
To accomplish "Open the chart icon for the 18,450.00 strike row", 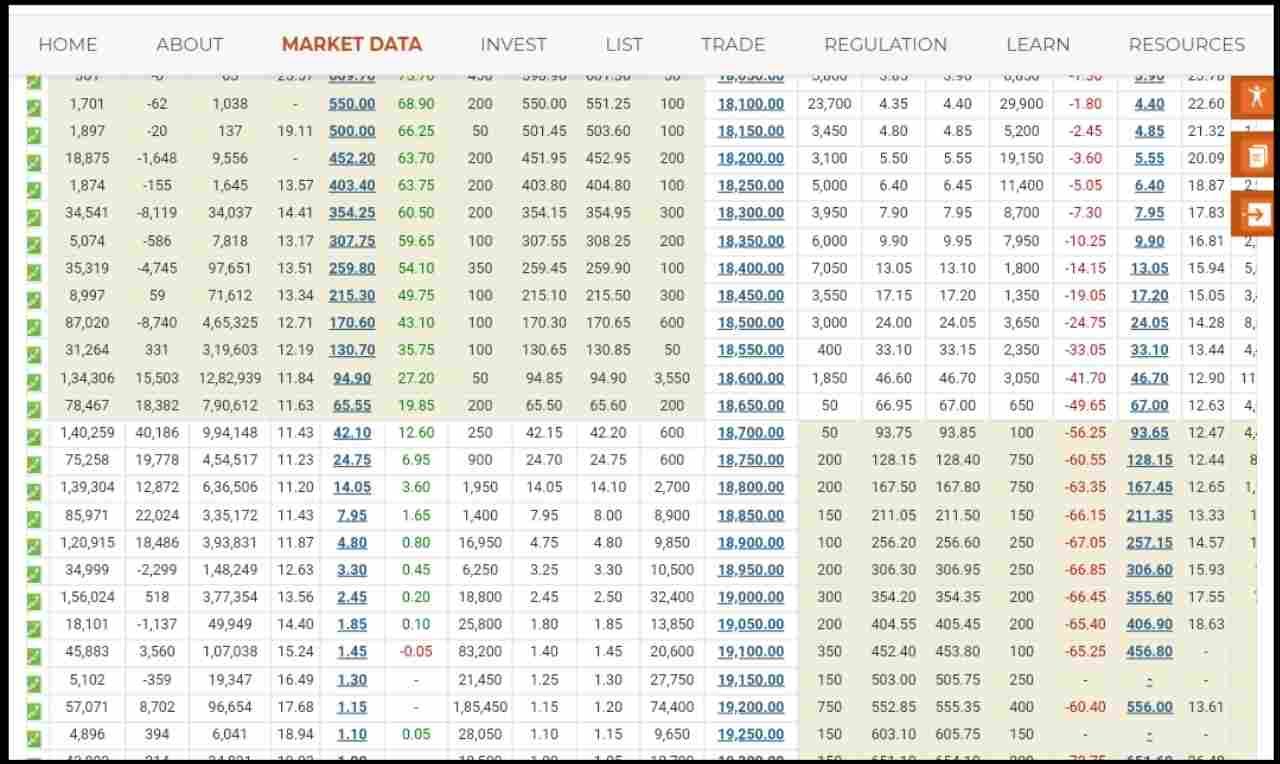I will click(x=34, y=298).
